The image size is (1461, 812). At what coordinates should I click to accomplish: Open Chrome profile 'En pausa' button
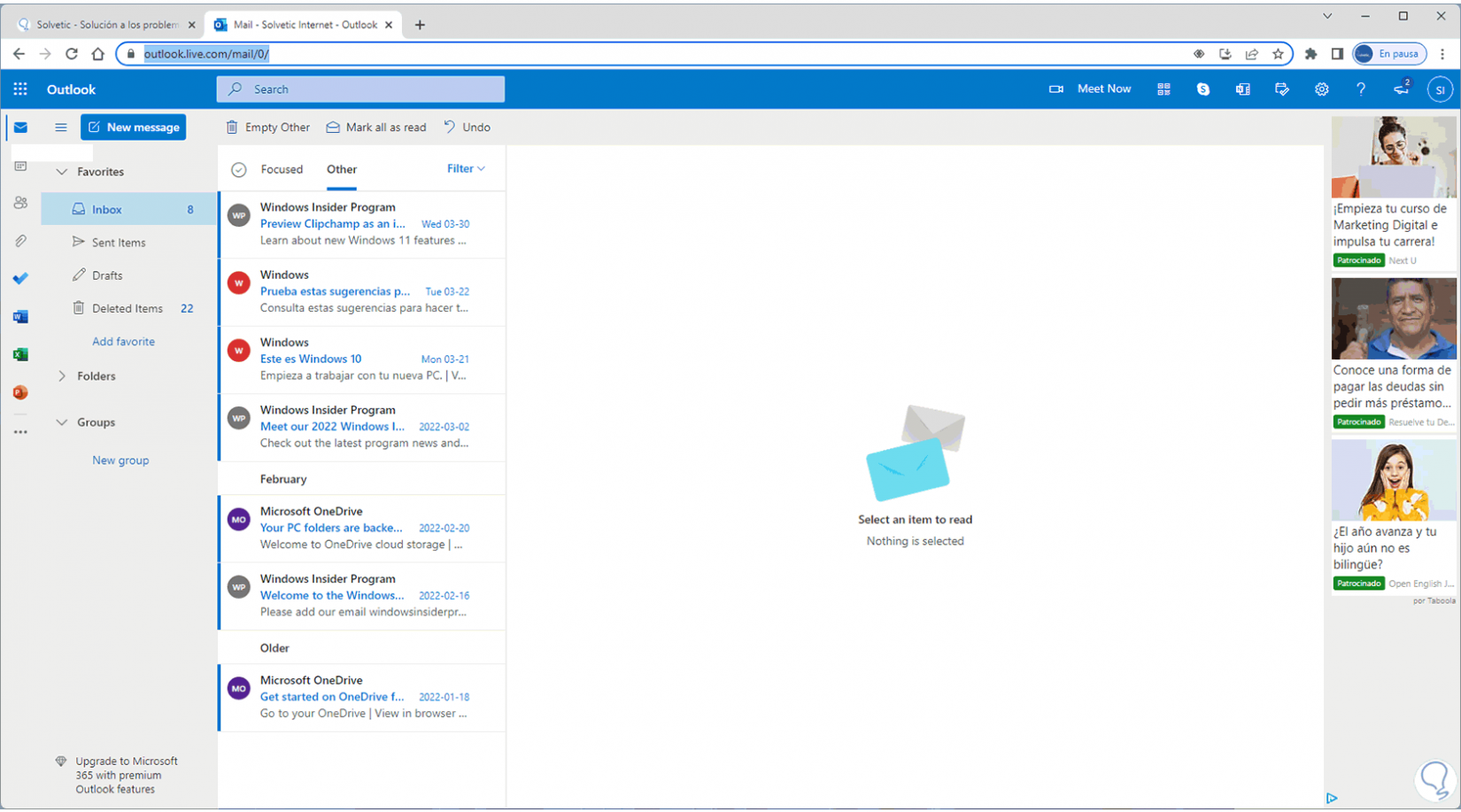coord(1389,54)
